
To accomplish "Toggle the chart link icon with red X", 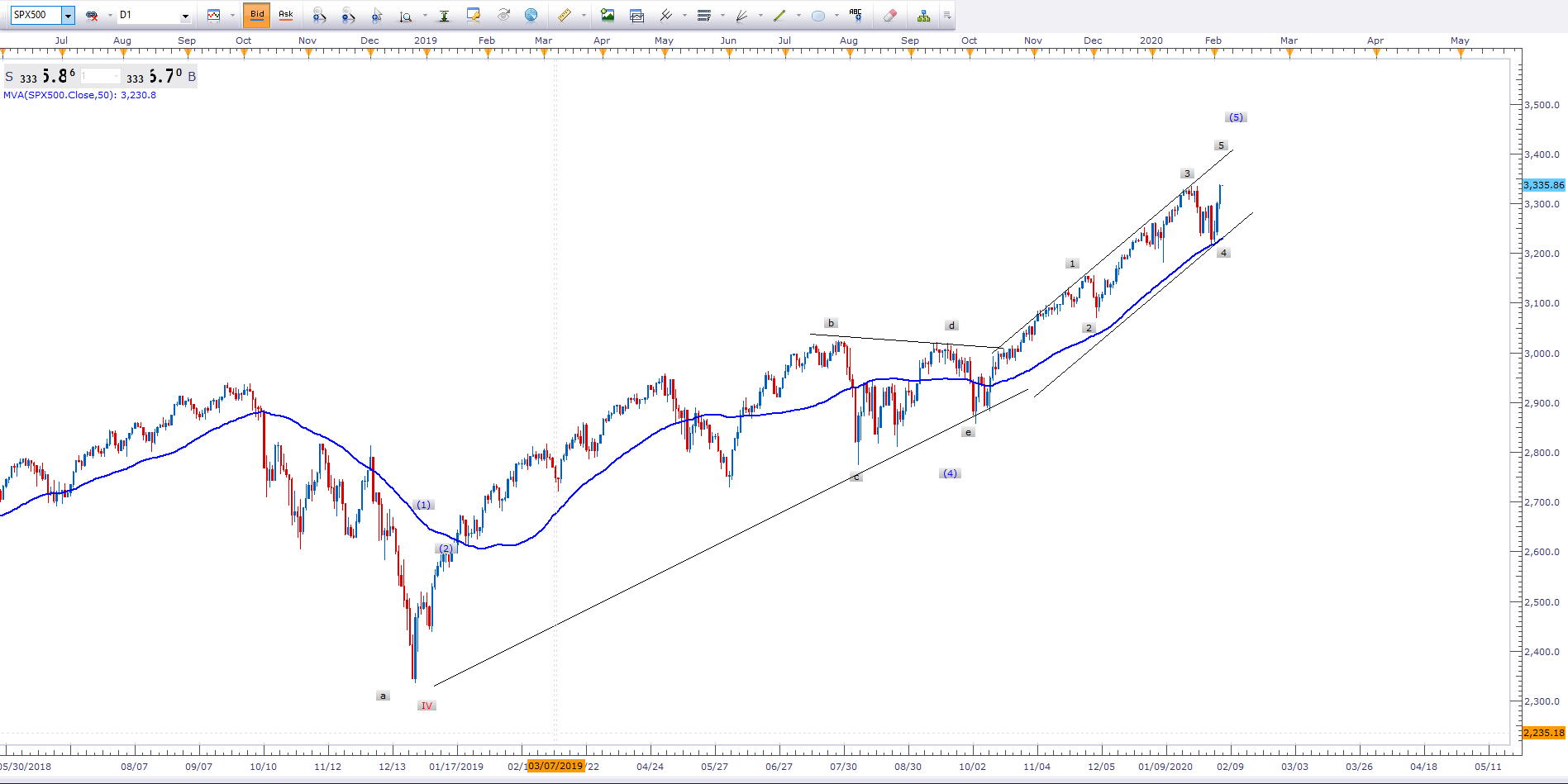I will pyautogui.click(x=92, y=15).
